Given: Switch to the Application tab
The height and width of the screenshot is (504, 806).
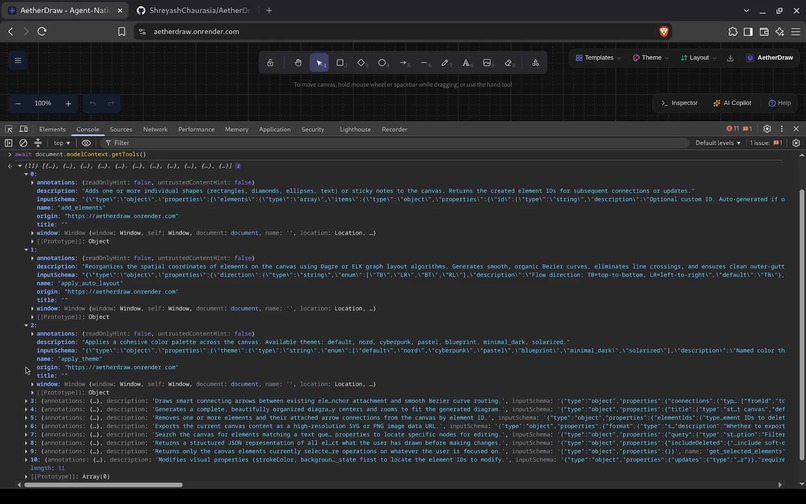Looking at the screenshot, I should (x=275, y=129).
